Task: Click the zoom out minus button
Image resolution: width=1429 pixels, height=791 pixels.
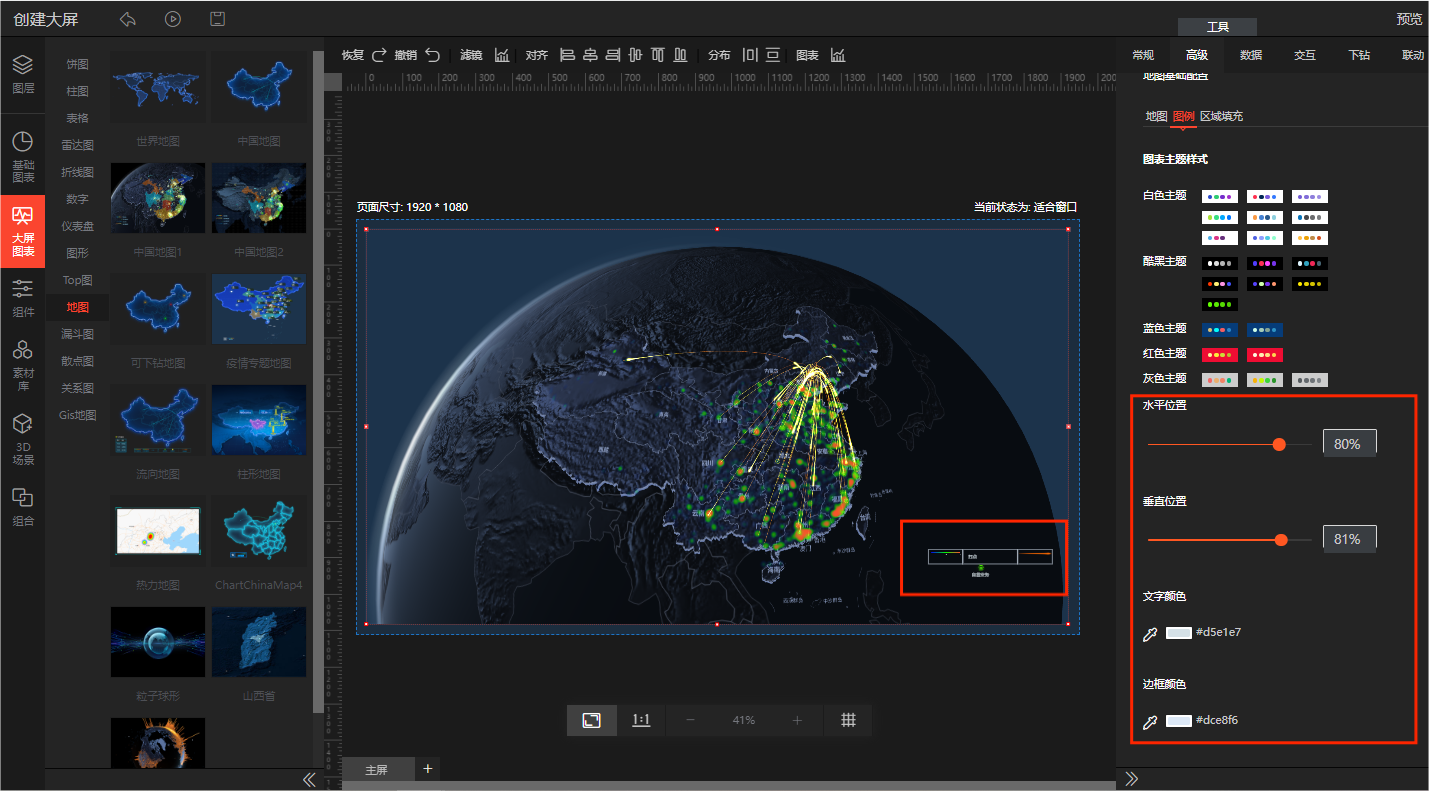Action: 690,720
